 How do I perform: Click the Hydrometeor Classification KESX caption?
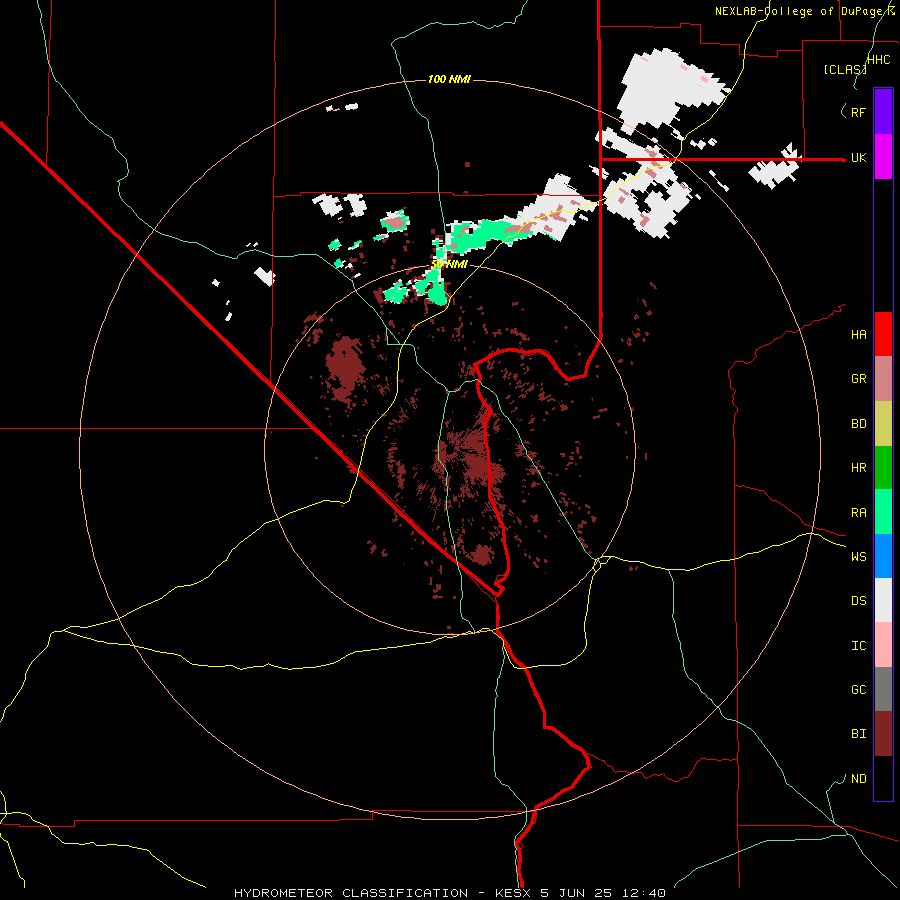point(449,893)
